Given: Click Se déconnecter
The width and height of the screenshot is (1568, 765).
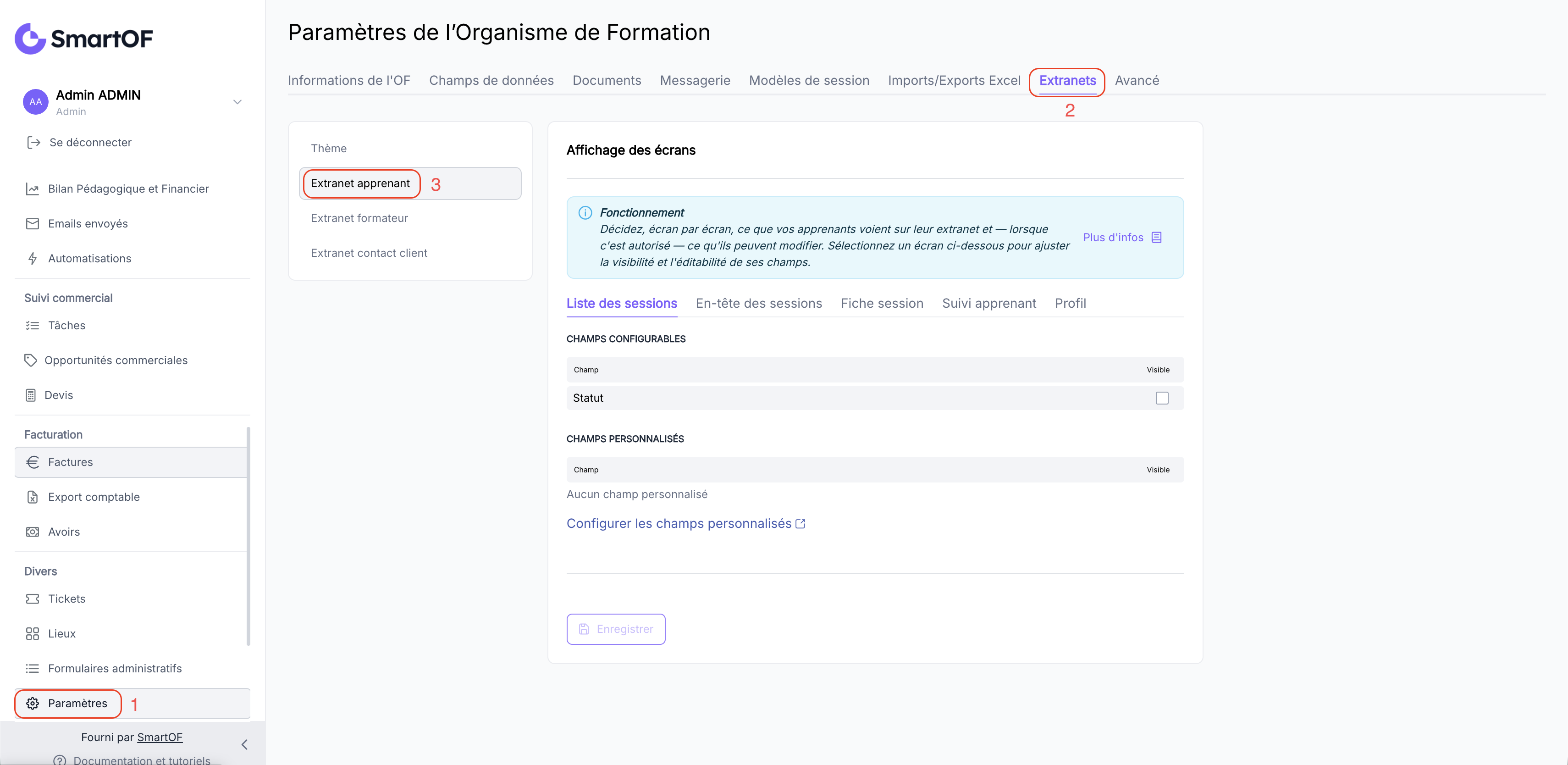Looking at the screenshot, I should [90, 143].
